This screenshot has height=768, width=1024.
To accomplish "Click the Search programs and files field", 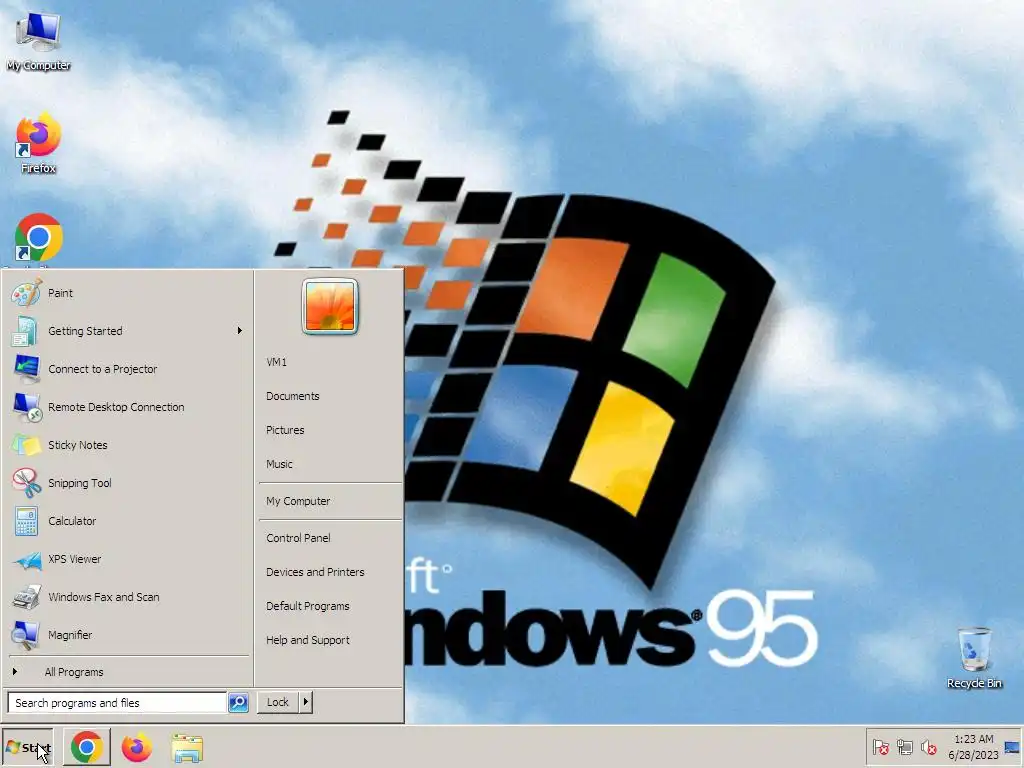I will [x=117, y=703].
